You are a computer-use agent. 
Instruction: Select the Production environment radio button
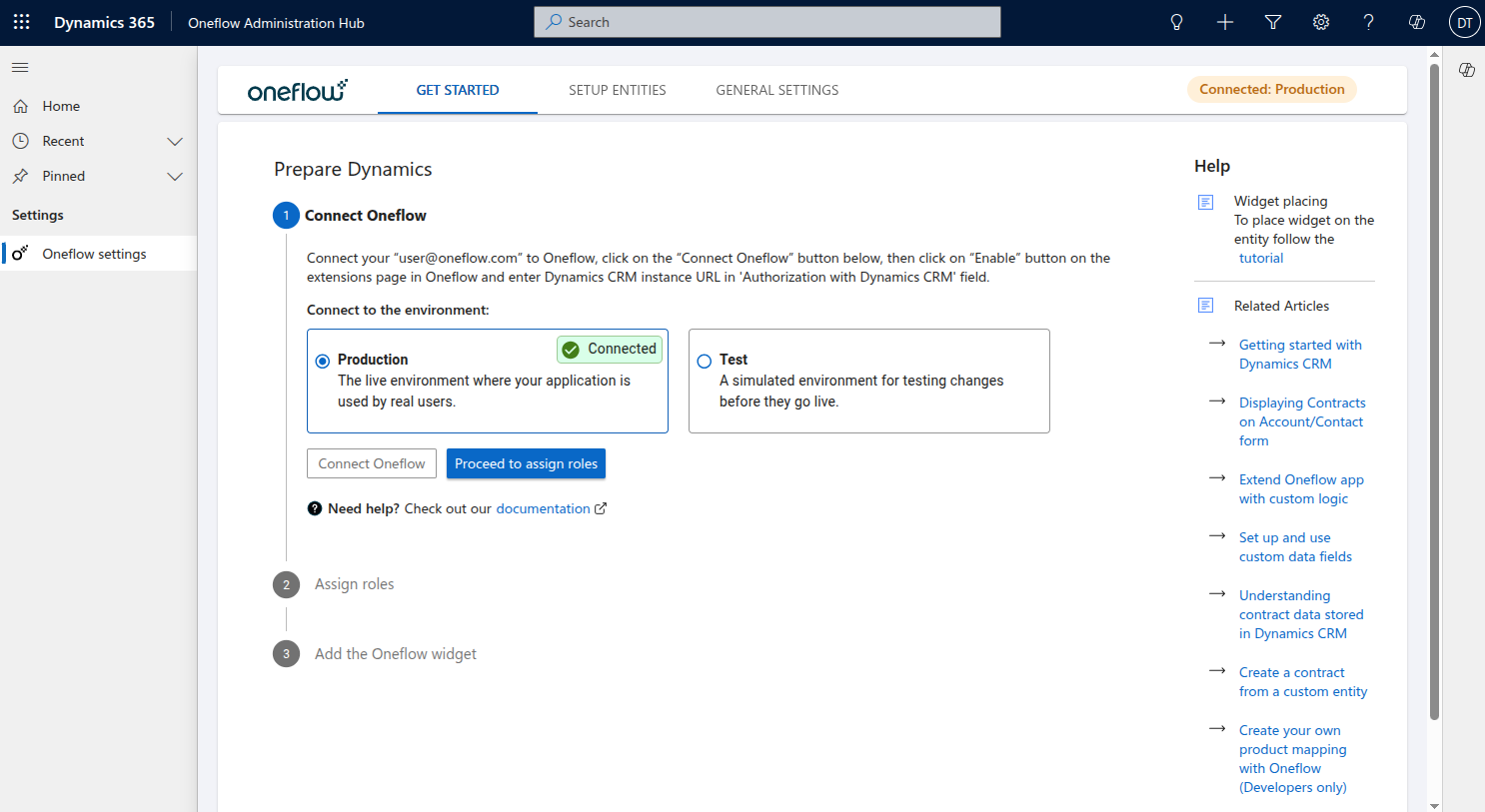[323, 361]
